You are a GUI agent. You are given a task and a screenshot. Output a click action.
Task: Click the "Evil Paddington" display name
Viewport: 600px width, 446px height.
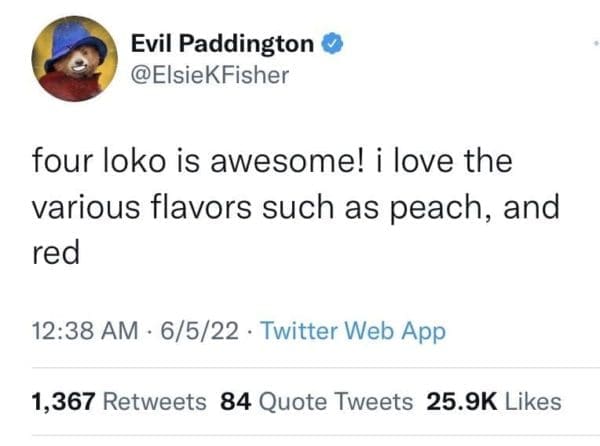click(224, 43)
